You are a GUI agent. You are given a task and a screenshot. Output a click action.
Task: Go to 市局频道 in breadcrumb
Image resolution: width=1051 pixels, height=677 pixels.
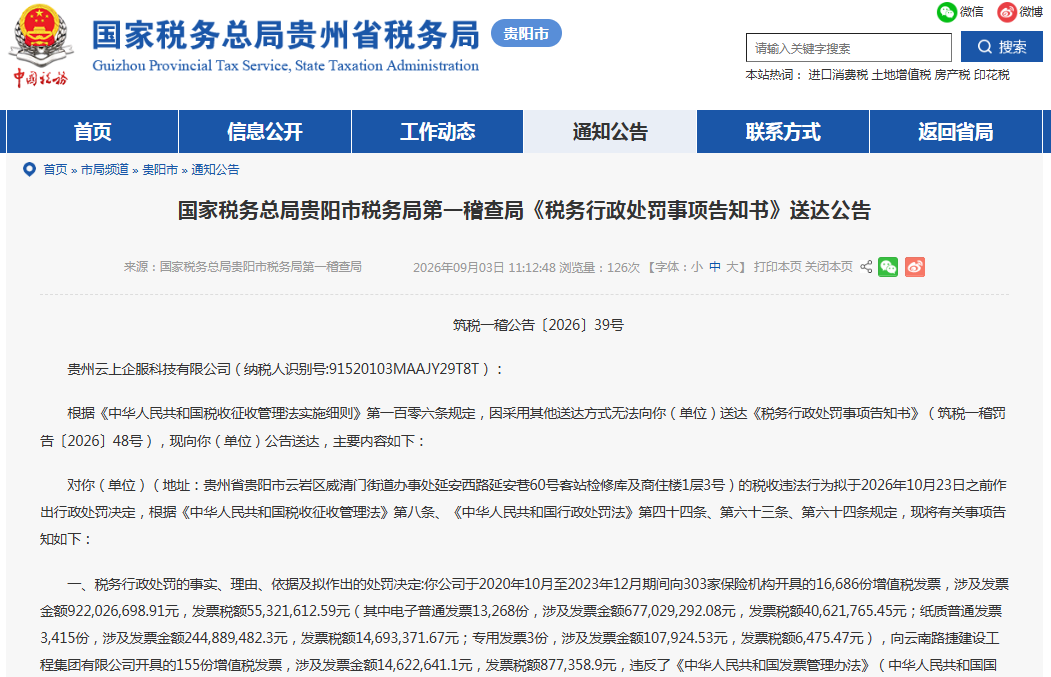105,170
